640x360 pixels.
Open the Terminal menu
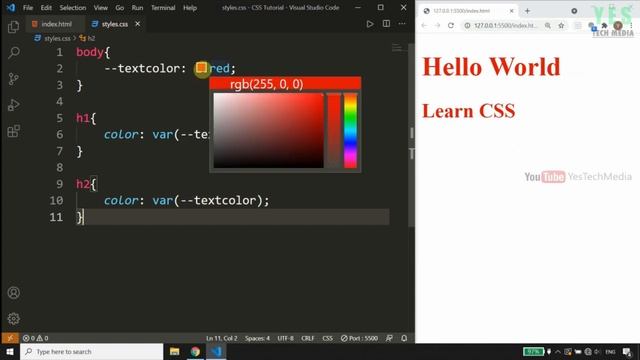(x=163, y=8)
